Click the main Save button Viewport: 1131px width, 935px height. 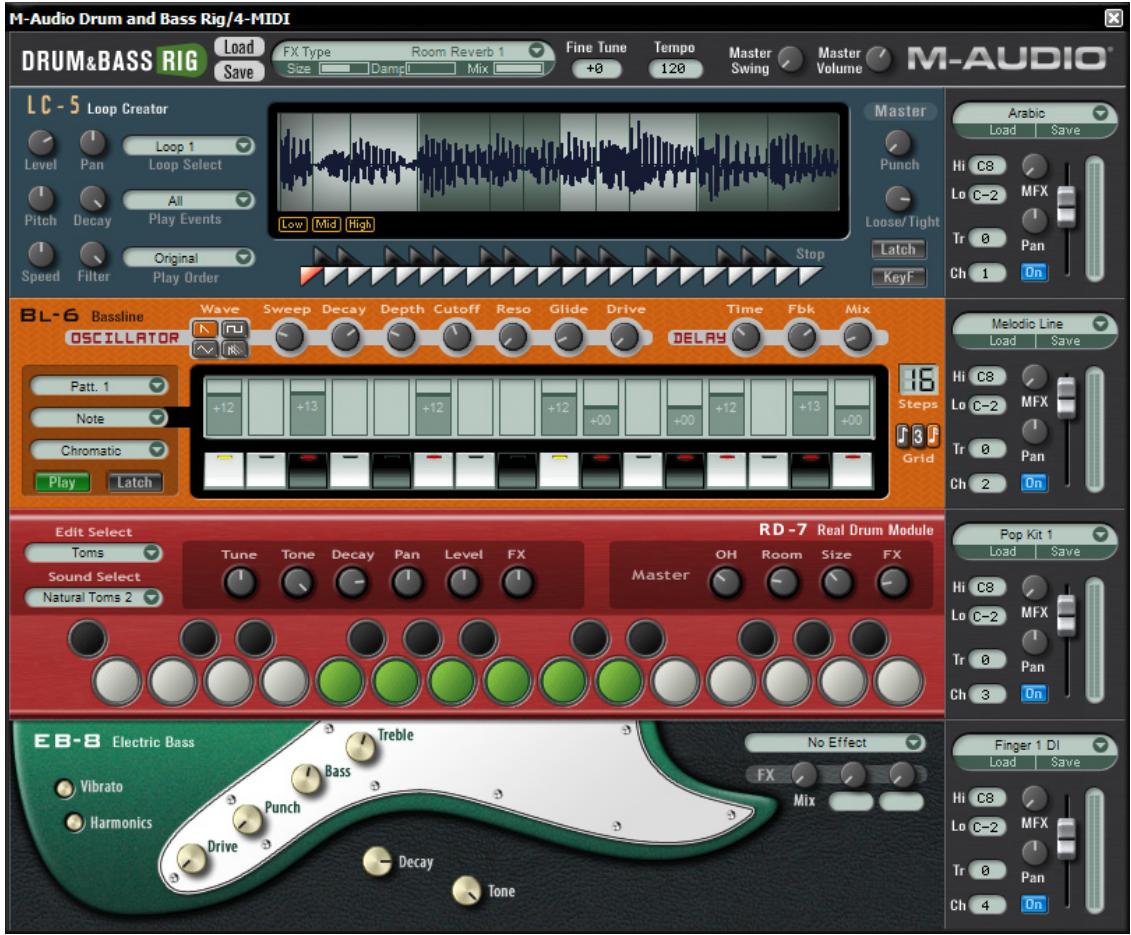click(239, 71)
